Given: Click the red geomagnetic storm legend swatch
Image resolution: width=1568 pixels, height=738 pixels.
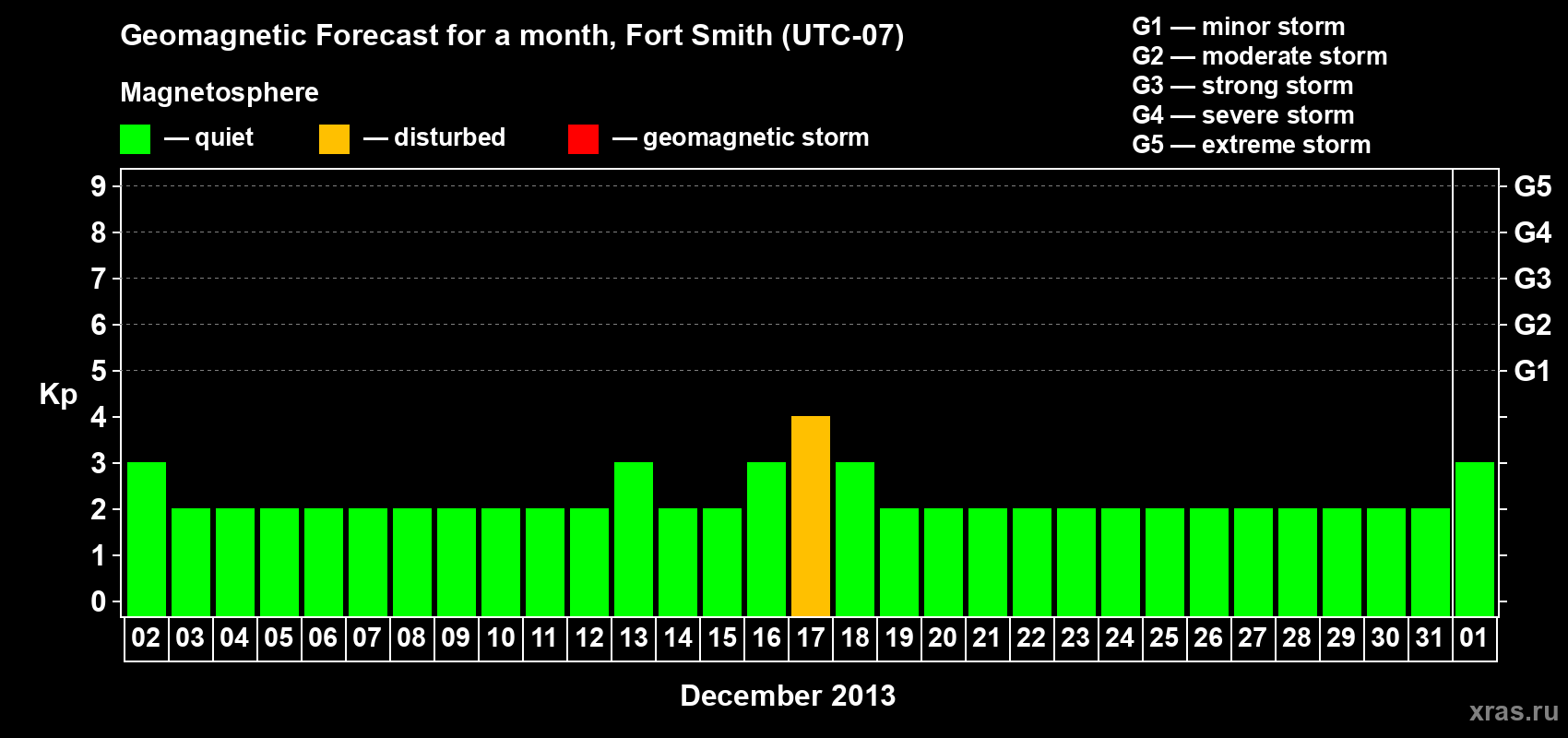Looking at the screenshot, I should [583, 139].
